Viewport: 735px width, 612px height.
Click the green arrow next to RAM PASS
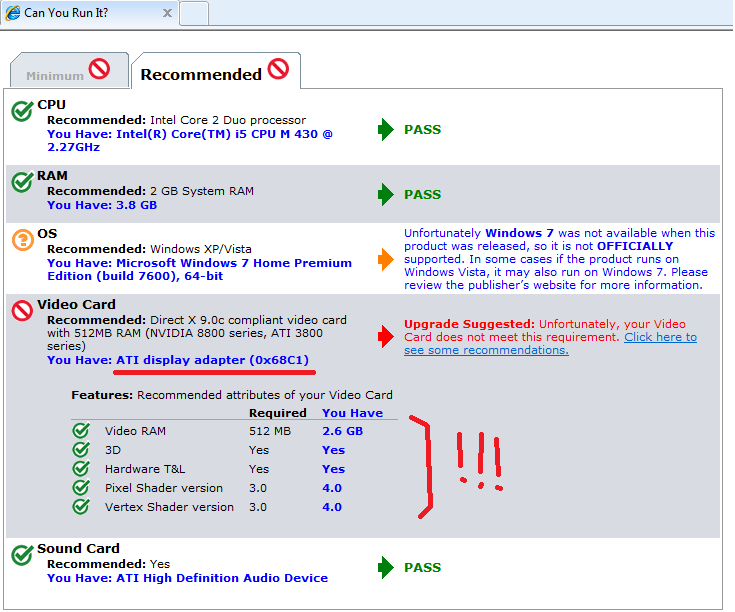[386, 194]
